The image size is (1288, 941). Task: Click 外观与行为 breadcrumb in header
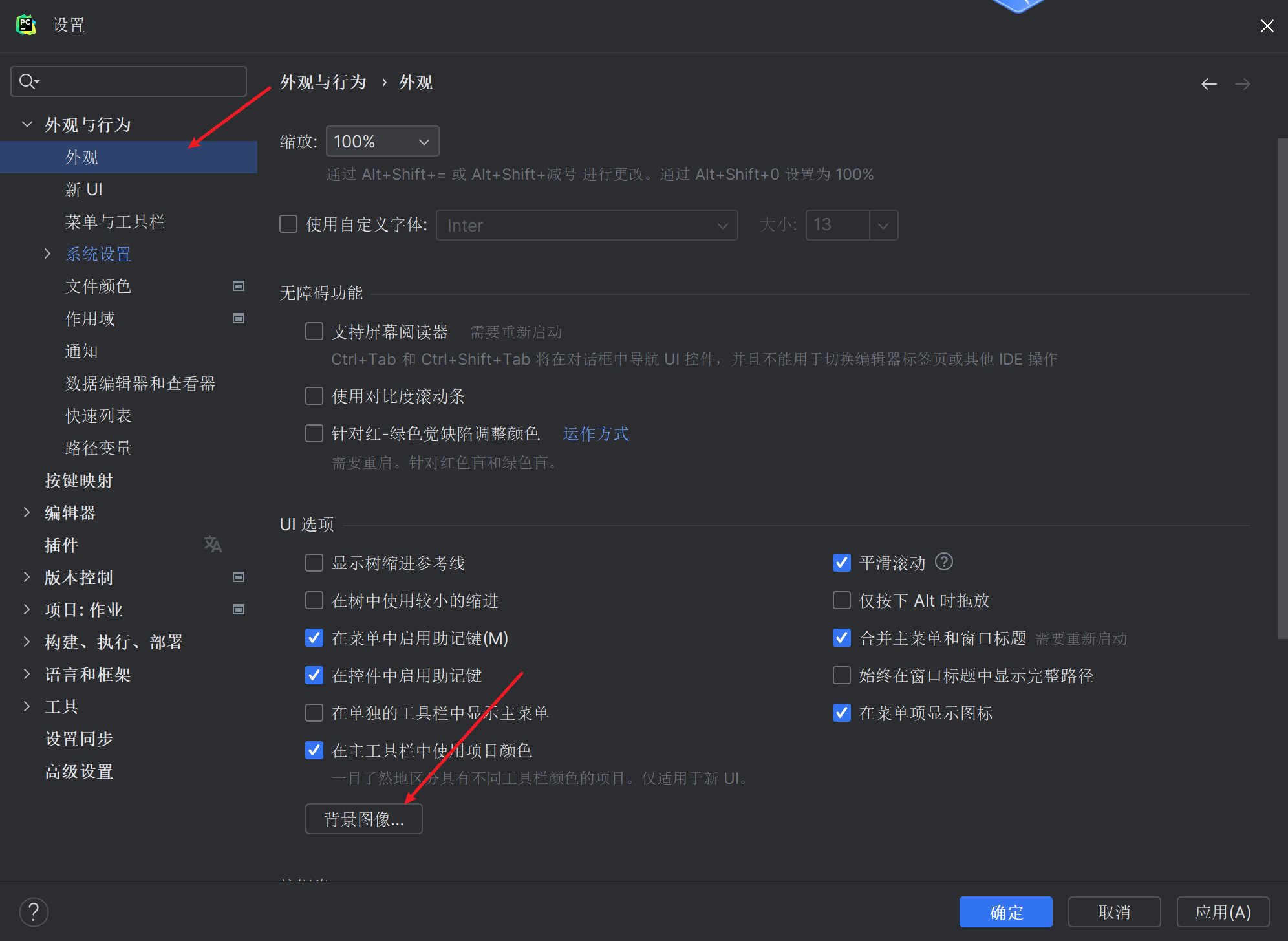click(323, 83)
